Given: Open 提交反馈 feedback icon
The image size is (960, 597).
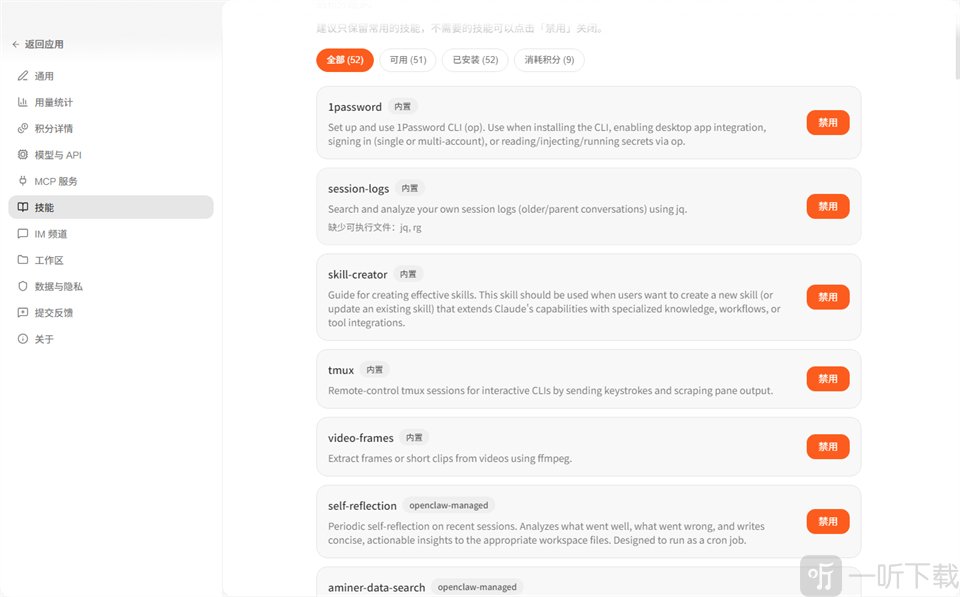Looking at the screenshot, I should pyautogui.click(x=23, y=313).
